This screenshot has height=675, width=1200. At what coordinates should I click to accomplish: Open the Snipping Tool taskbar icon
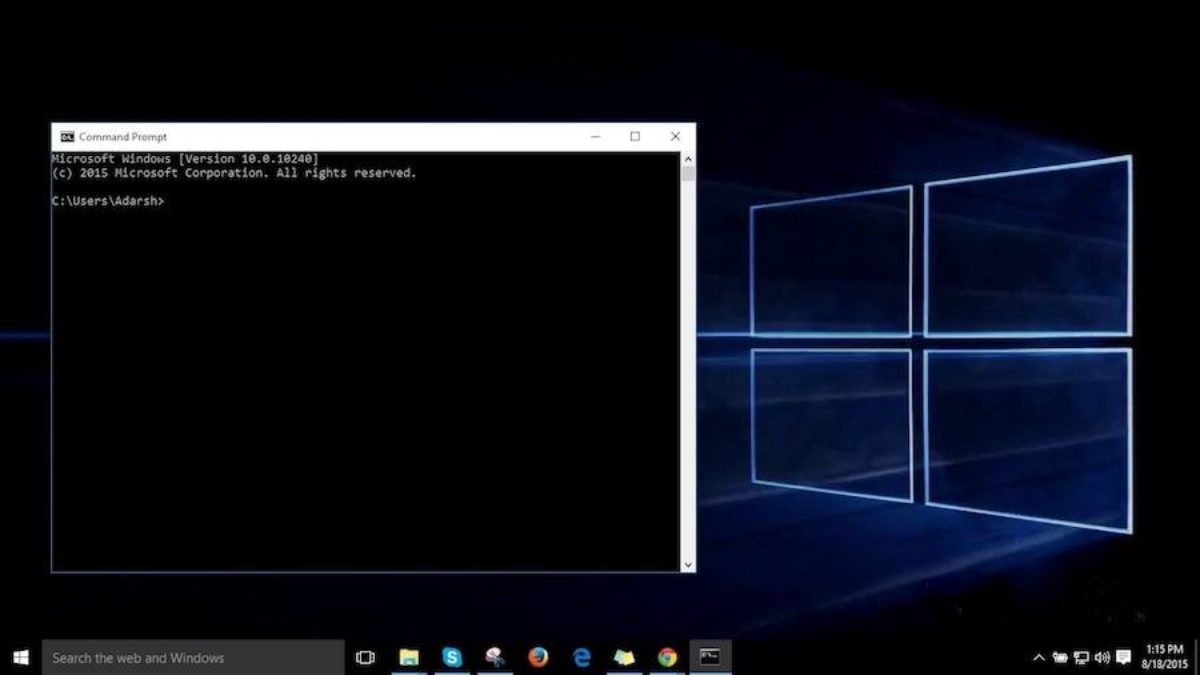pos(495,657)
